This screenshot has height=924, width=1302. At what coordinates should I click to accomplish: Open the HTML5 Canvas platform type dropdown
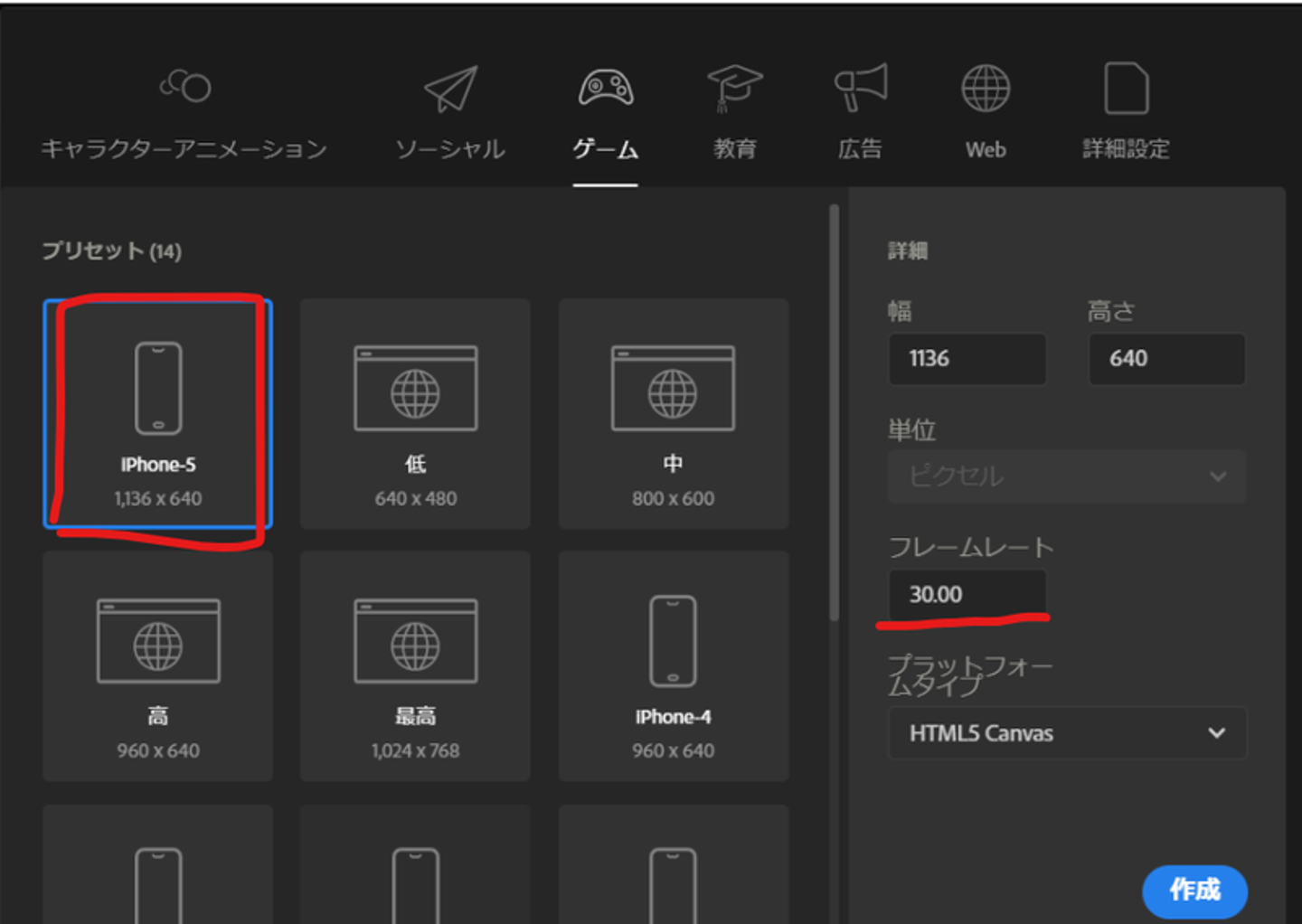[x=1067, y=733]
